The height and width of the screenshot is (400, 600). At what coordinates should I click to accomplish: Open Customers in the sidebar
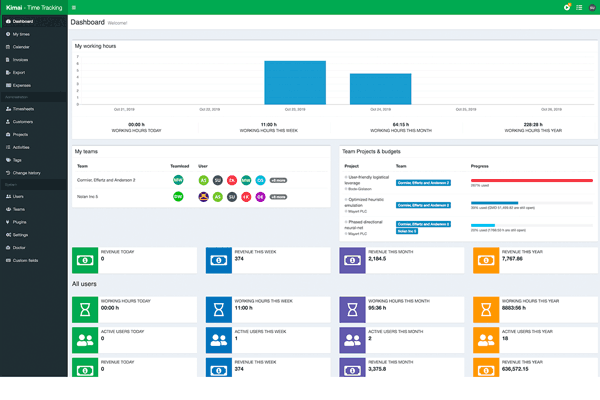click(24, 121)
